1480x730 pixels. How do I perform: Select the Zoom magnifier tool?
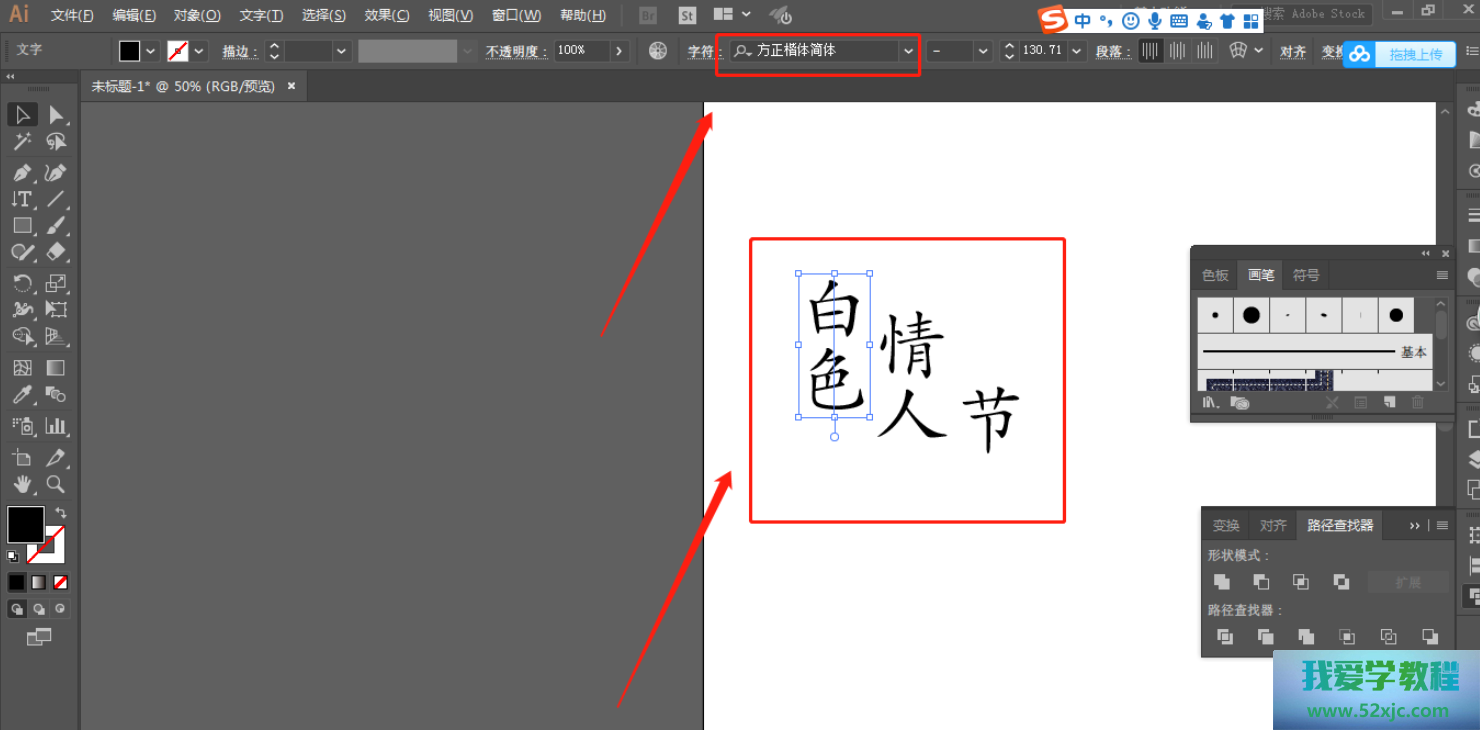point(56,485)
